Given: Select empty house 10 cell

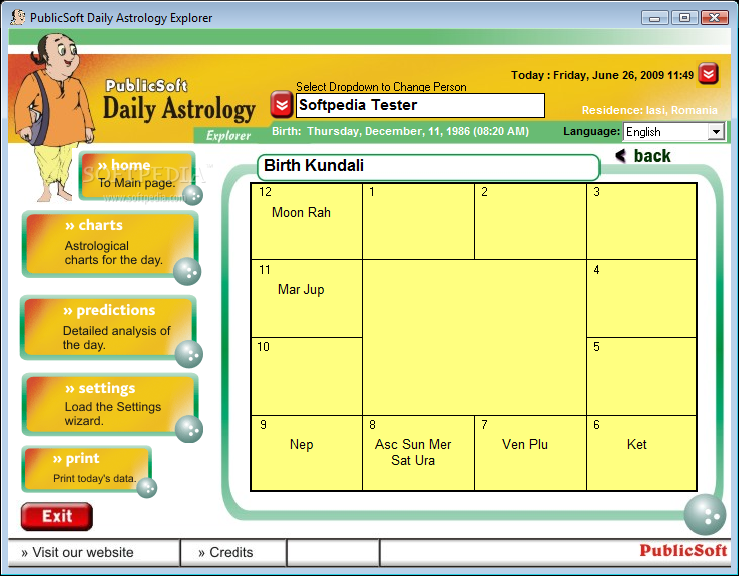Looking at the screenshot, I should pos(307,376).
